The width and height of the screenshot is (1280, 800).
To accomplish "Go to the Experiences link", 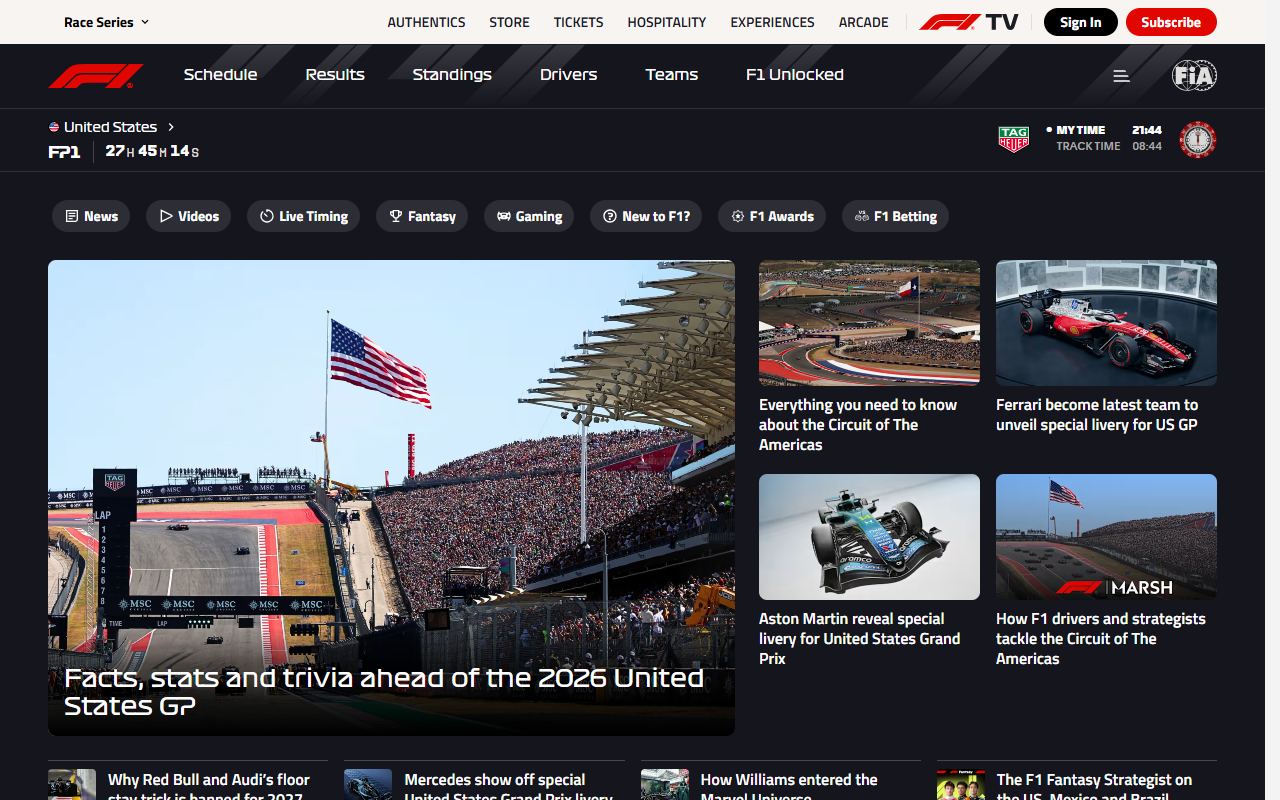I will click(772, 22).
